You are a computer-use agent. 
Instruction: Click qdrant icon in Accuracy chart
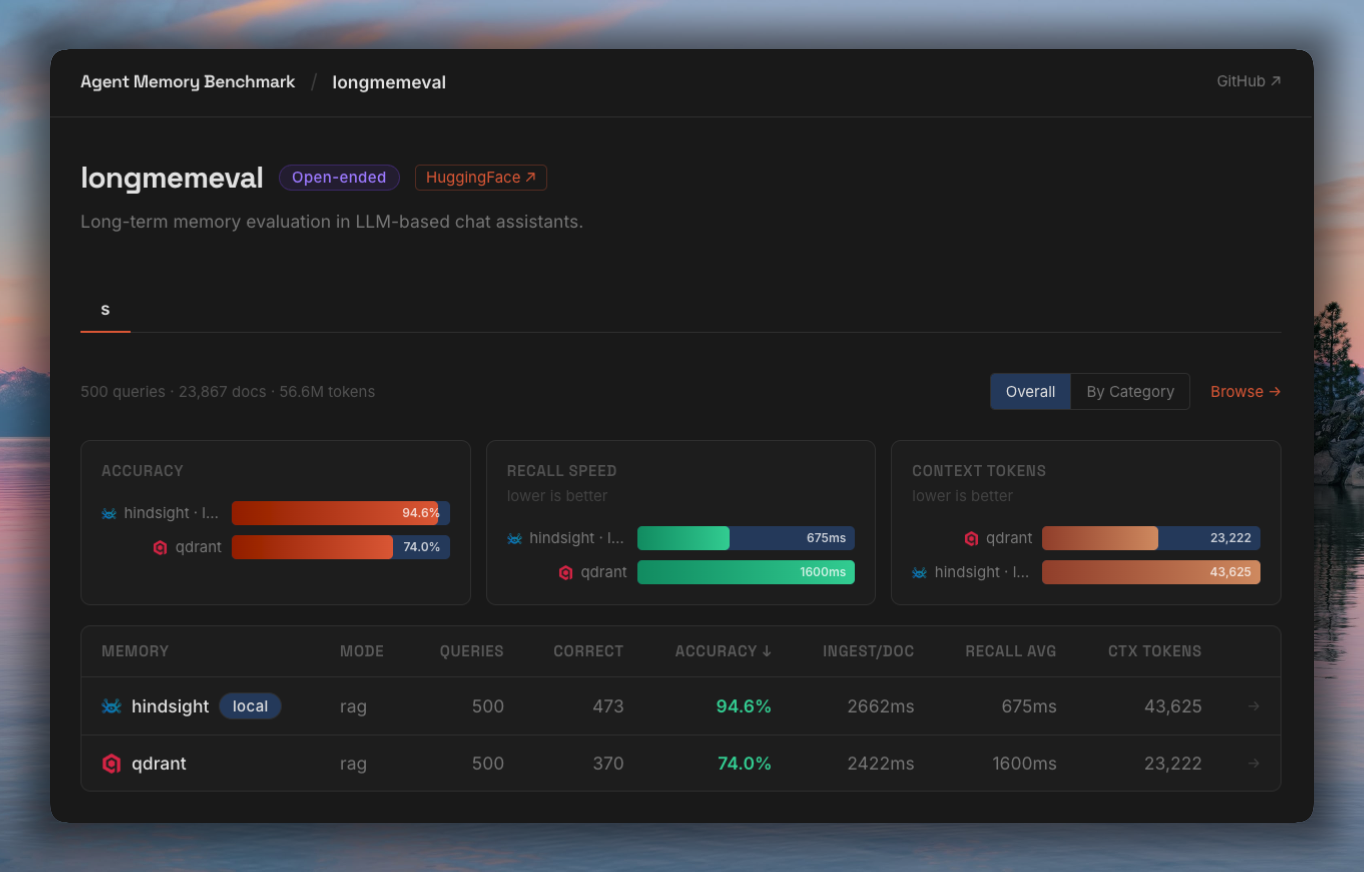(160, 547)
